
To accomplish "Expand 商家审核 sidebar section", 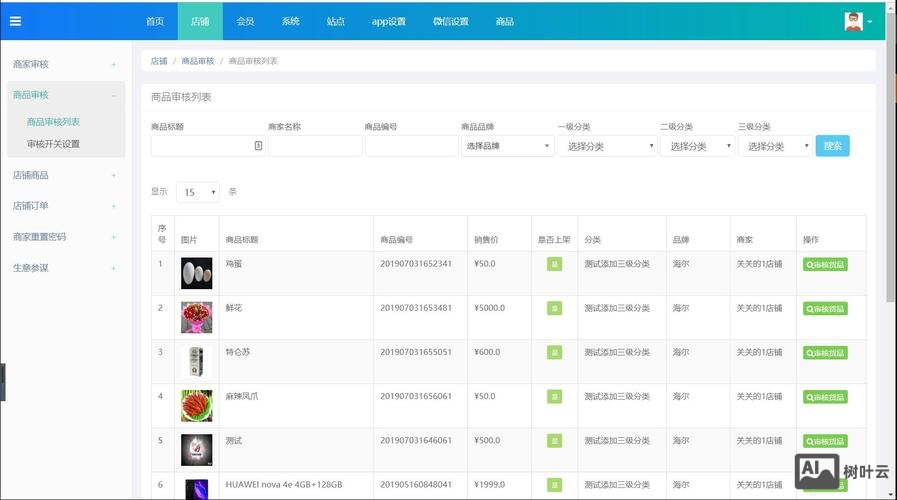I will (65, 64).
